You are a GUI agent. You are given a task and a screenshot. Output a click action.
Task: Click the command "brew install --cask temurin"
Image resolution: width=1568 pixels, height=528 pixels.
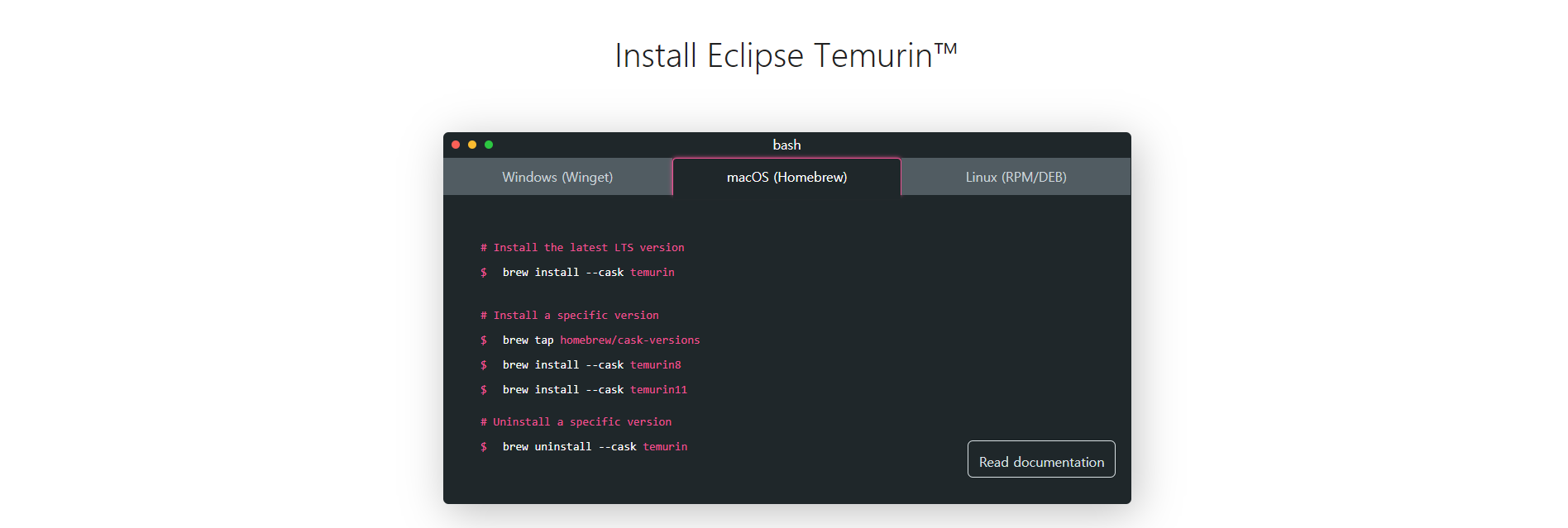tap(588, 272)
